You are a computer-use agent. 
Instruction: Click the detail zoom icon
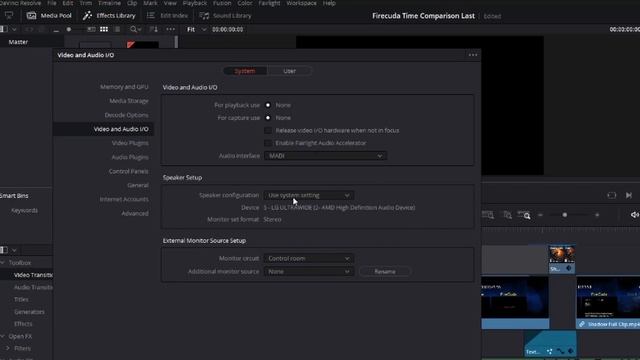[507, 215]
